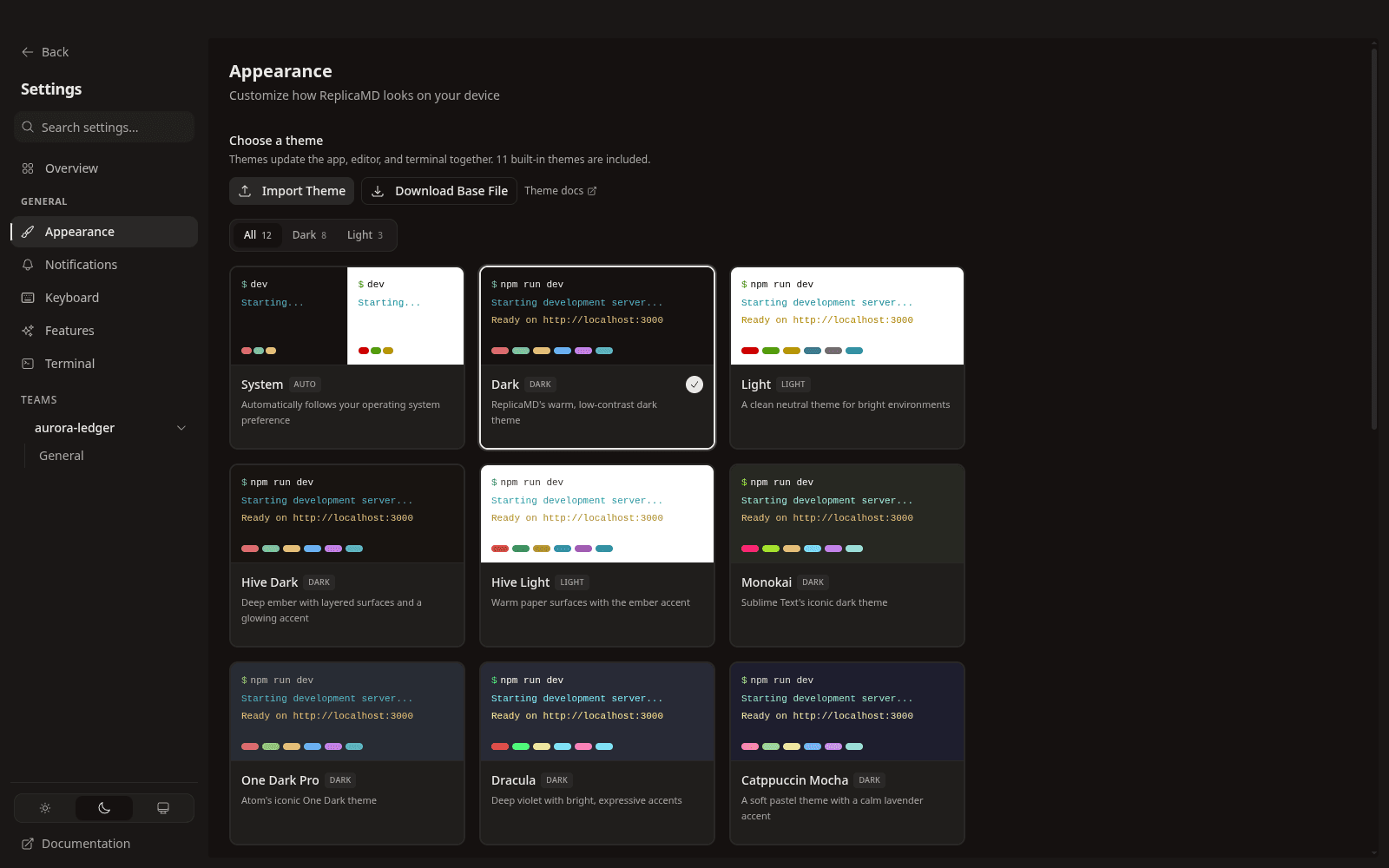Click the Terminal prompt icon
This screenshot has height=868, width=1389.
(28, 364)
